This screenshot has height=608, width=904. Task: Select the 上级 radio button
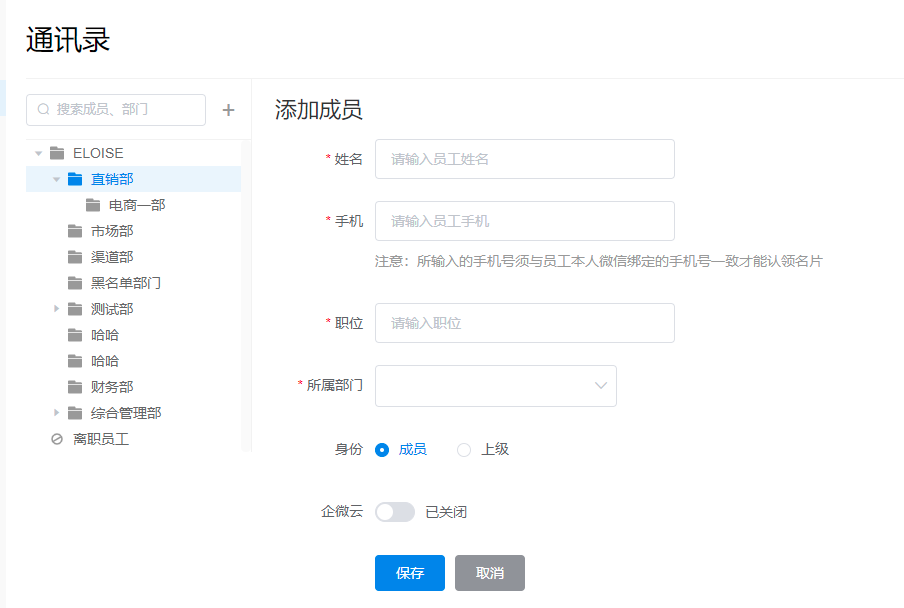tap(464, 450)
